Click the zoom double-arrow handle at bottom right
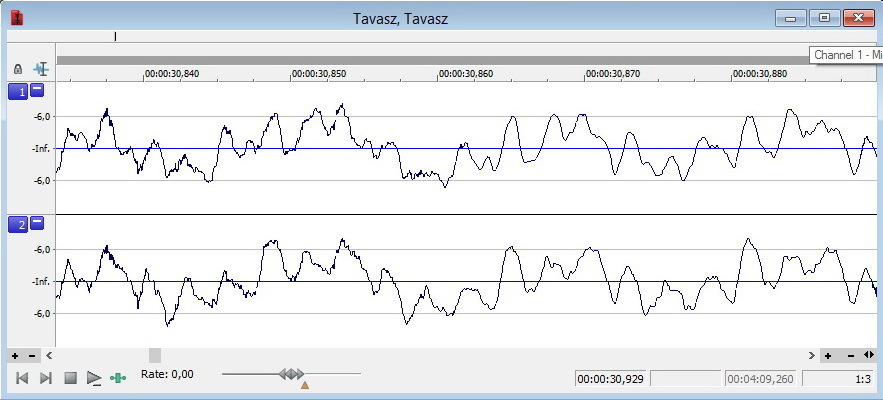The image size is (883, 400). 869,355
